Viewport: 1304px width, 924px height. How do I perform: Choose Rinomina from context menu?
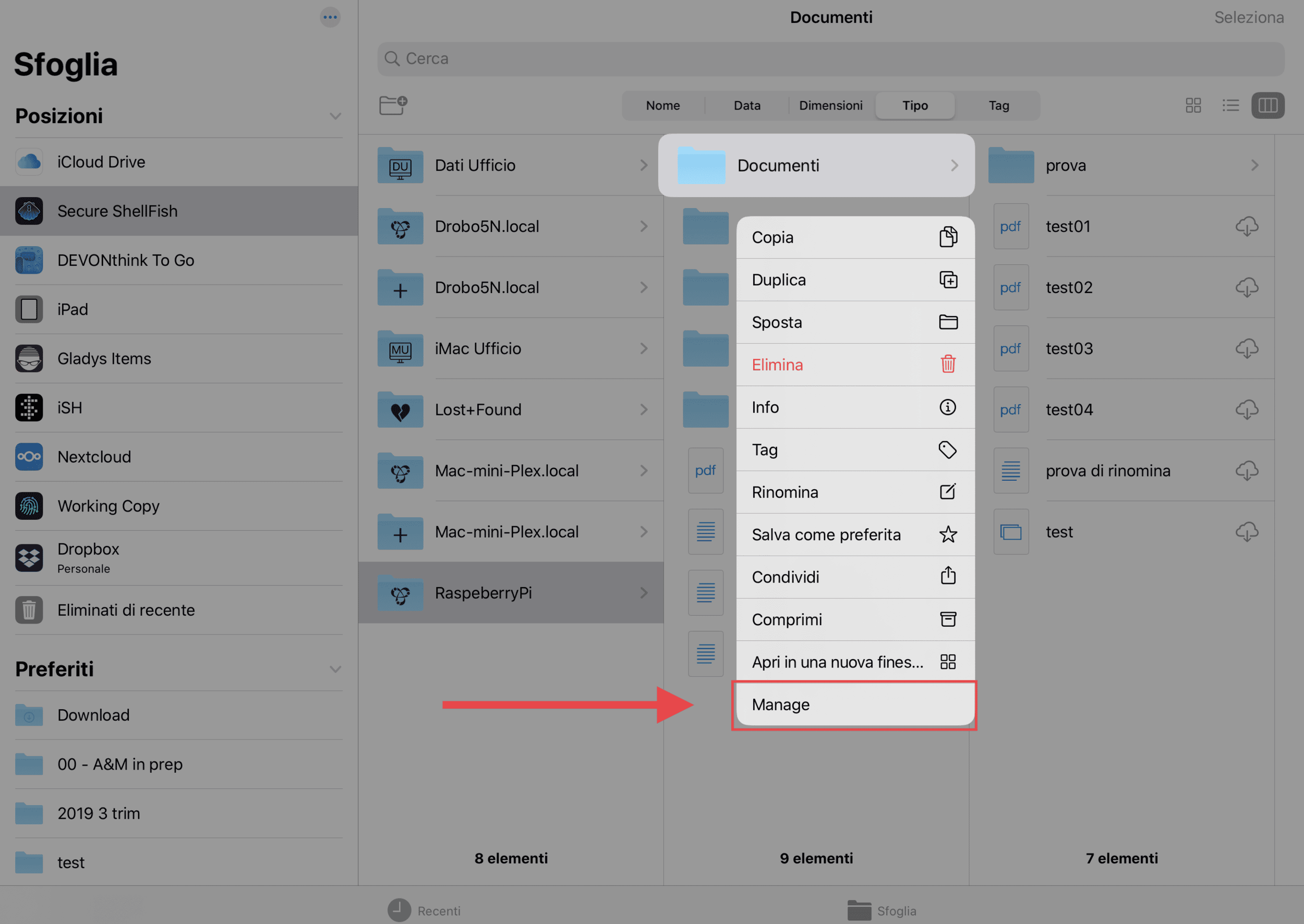855,492
